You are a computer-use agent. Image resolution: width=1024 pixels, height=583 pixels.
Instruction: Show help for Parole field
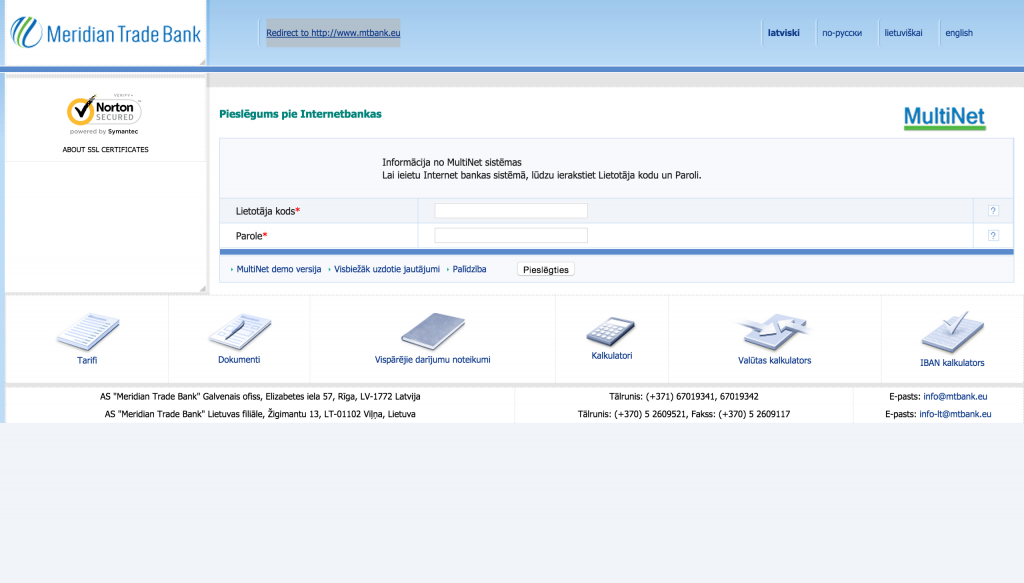(993, 236)
